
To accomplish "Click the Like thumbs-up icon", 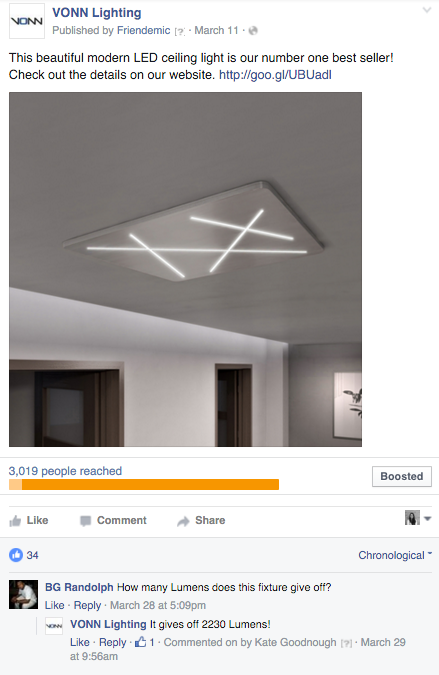I will [15, 521].
